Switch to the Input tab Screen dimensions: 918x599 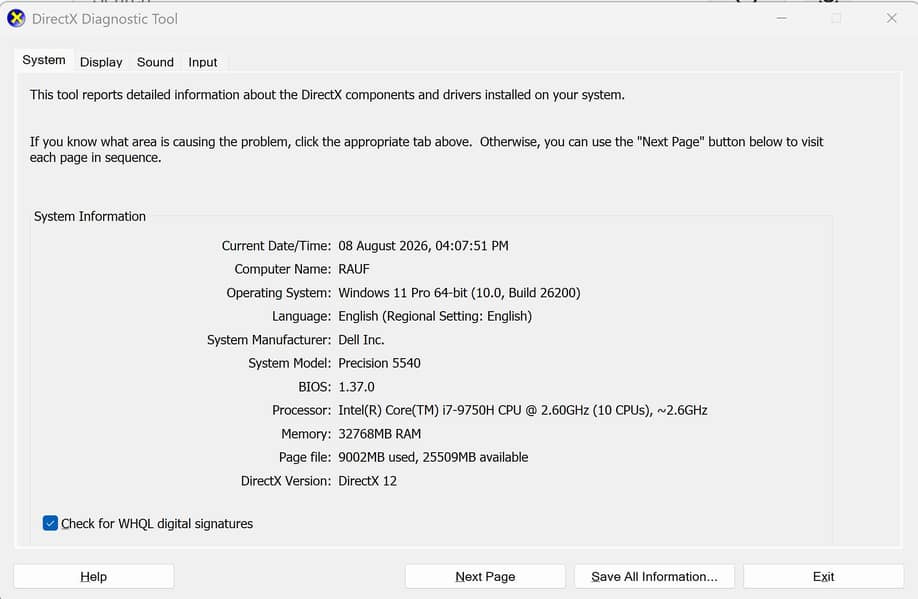point(203,62)
